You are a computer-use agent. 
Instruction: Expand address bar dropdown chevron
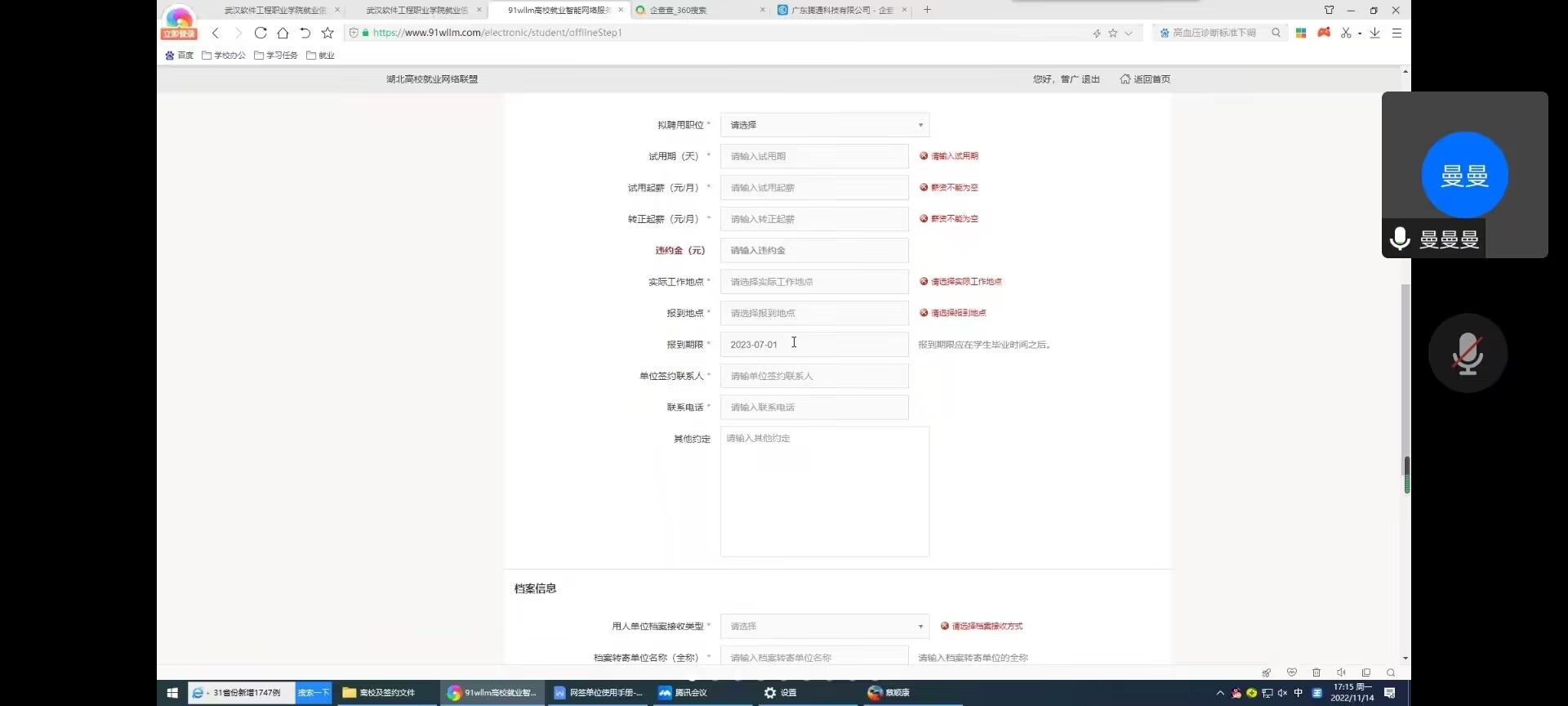click(x=1129, y=34)
